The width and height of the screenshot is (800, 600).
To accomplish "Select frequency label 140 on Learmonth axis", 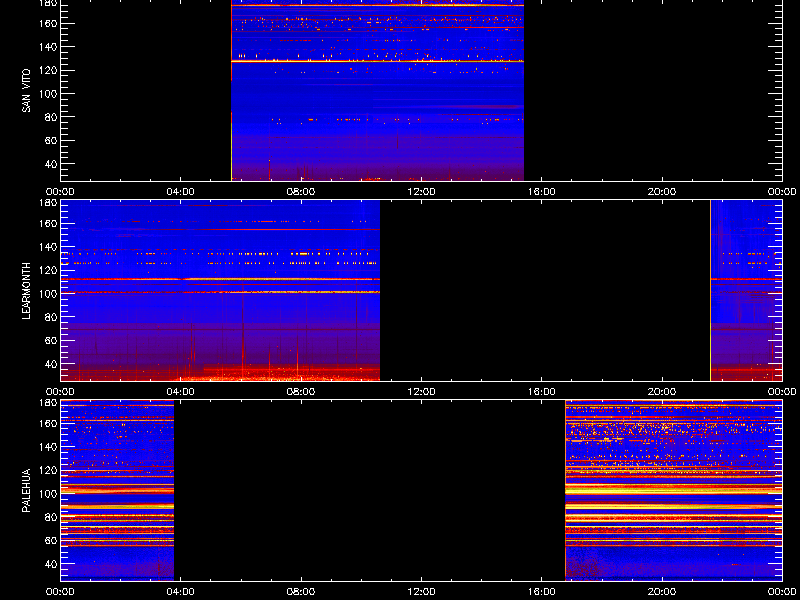I will (x=49, y=247).
